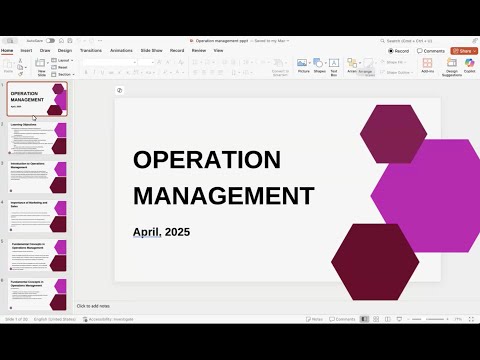Image resolution: width=480 pixels, height=360 pixels.
Task: Click the Home icon in title bar
Action: click(61, 41)
